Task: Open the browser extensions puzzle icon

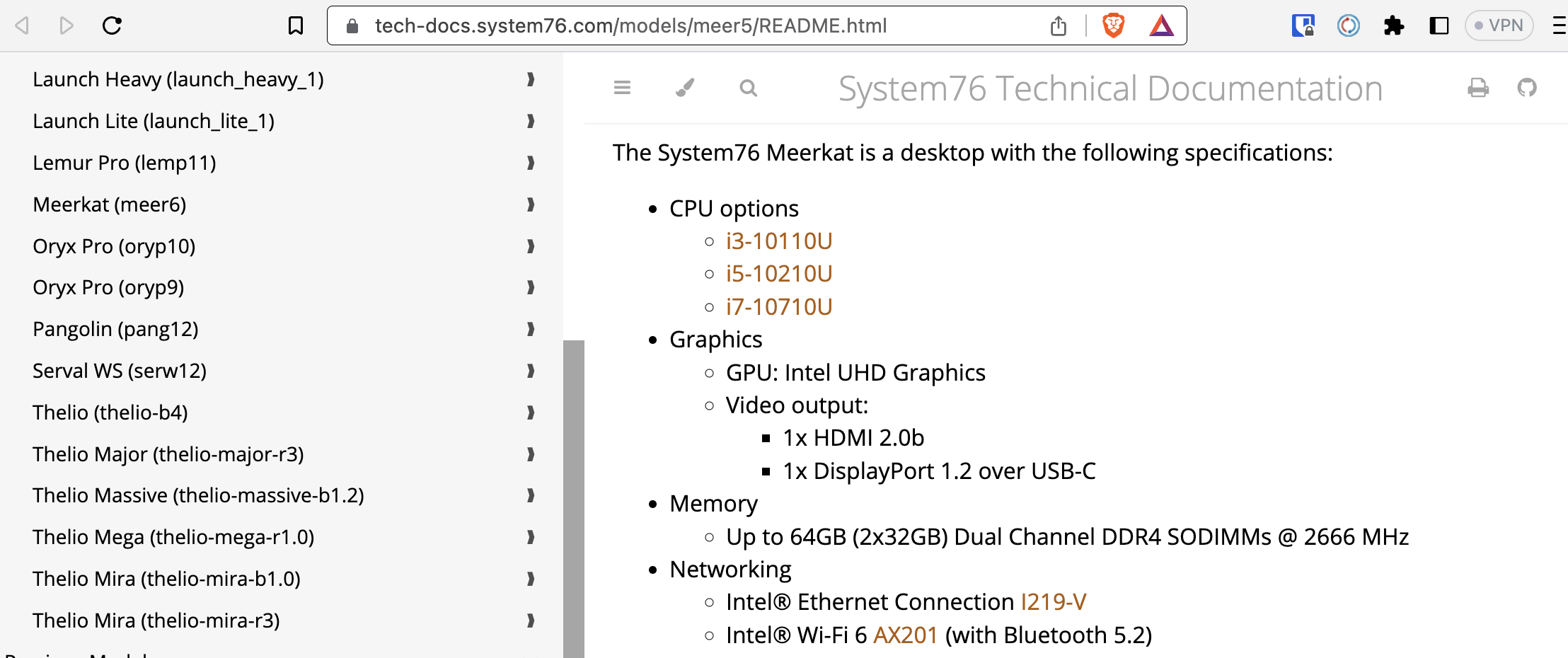Action: (1393, 26)
